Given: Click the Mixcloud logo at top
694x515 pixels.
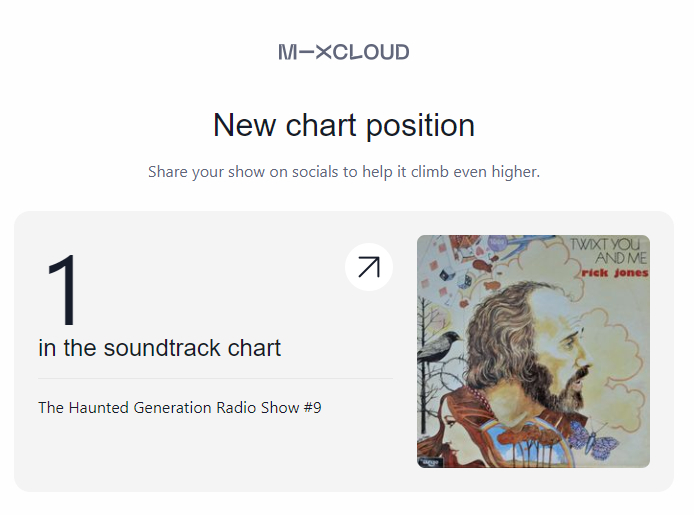Looking at the screenshot, I should tap(344, 52).
